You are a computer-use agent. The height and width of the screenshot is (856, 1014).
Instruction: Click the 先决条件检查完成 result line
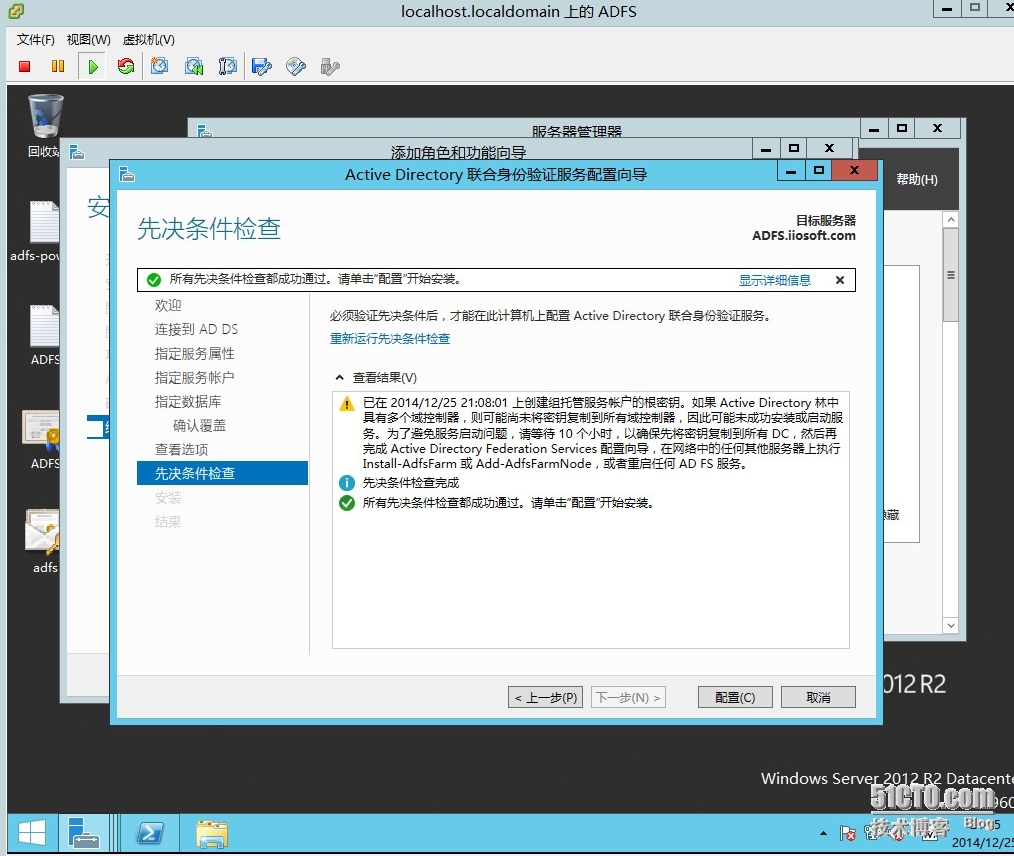(x=411, y=483)
